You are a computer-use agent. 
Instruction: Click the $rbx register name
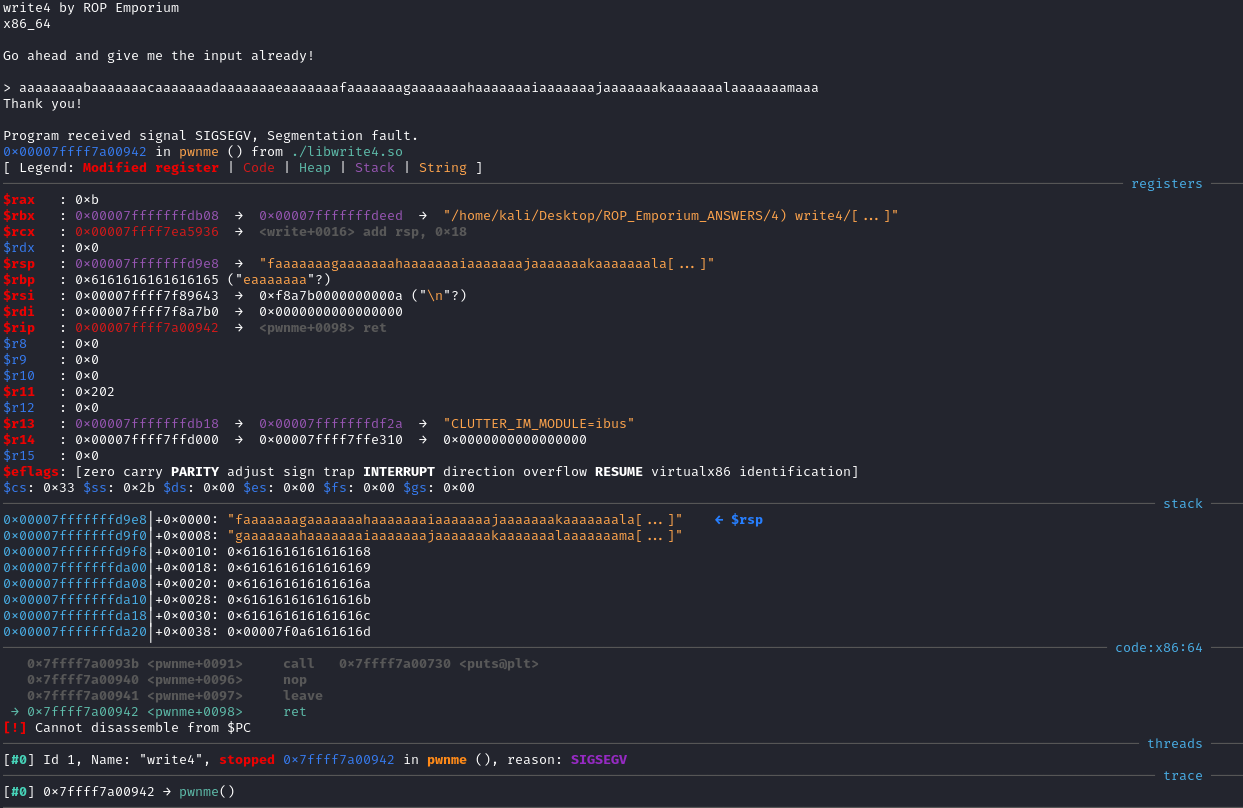(x=19, y=216)
